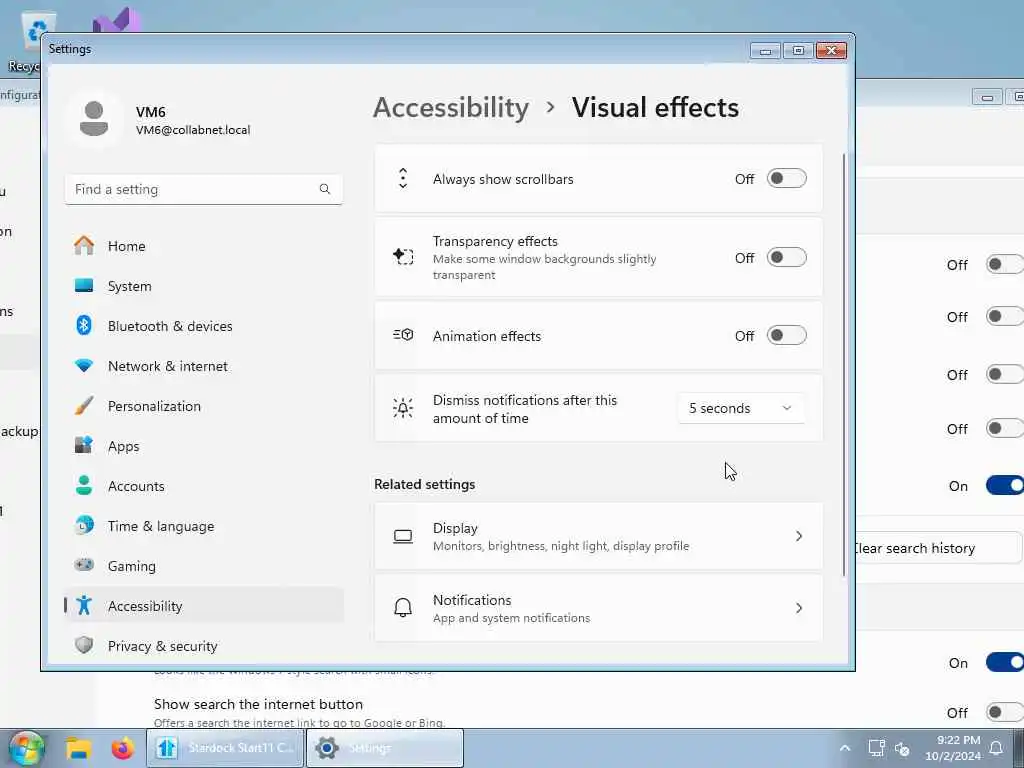Click the Gaming controller icon
The image size is (1024, 768).
(x=84, y=565)
